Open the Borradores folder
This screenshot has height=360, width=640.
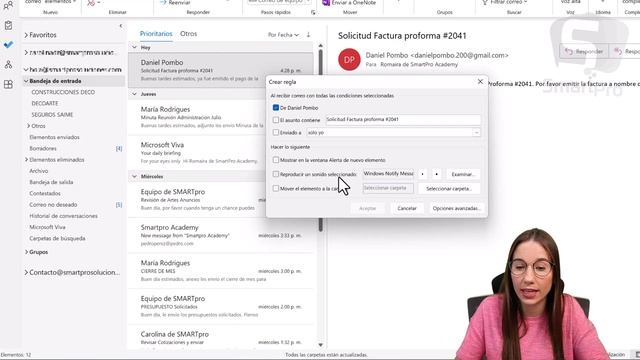[x=43, y=149]
